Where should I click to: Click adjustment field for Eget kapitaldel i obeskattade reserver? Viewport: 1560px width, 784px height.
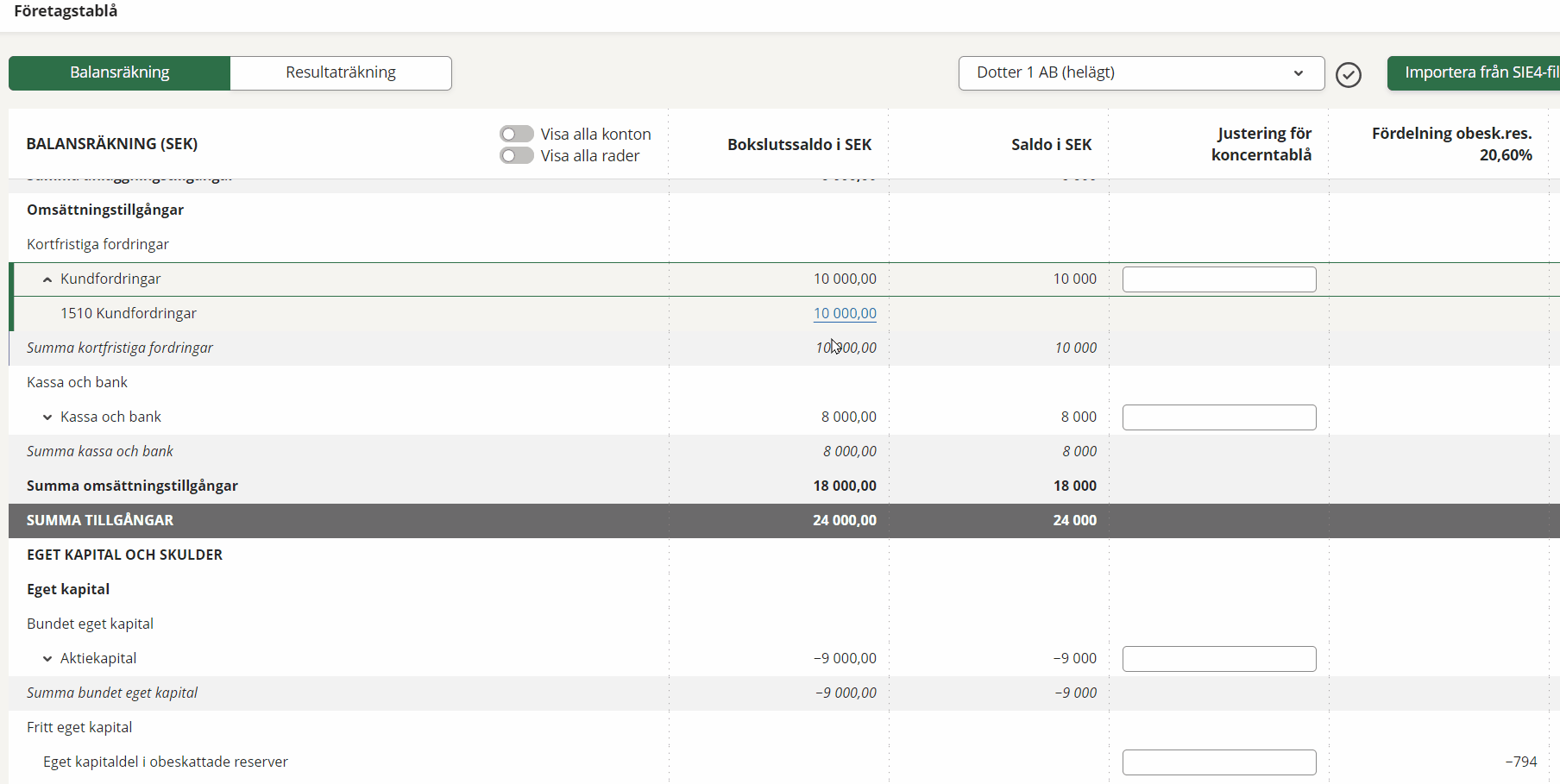point(1218,762)
